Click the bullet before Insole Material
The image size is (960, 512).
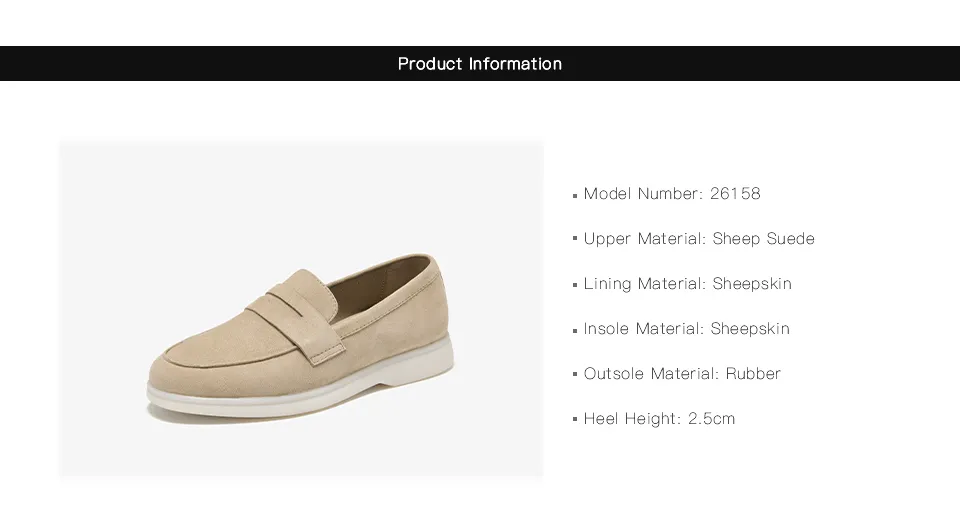click(575, 331)
